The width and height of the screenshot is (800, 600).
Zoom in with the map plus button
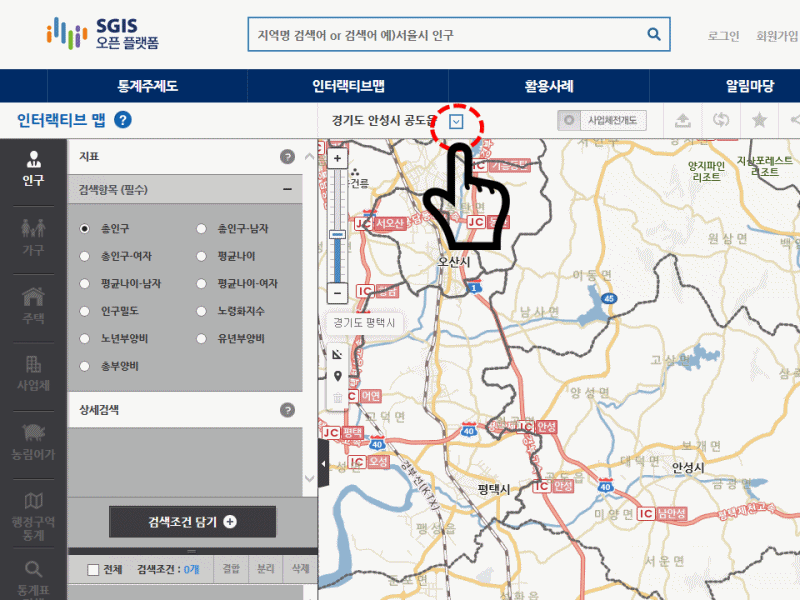click(337, 158)
